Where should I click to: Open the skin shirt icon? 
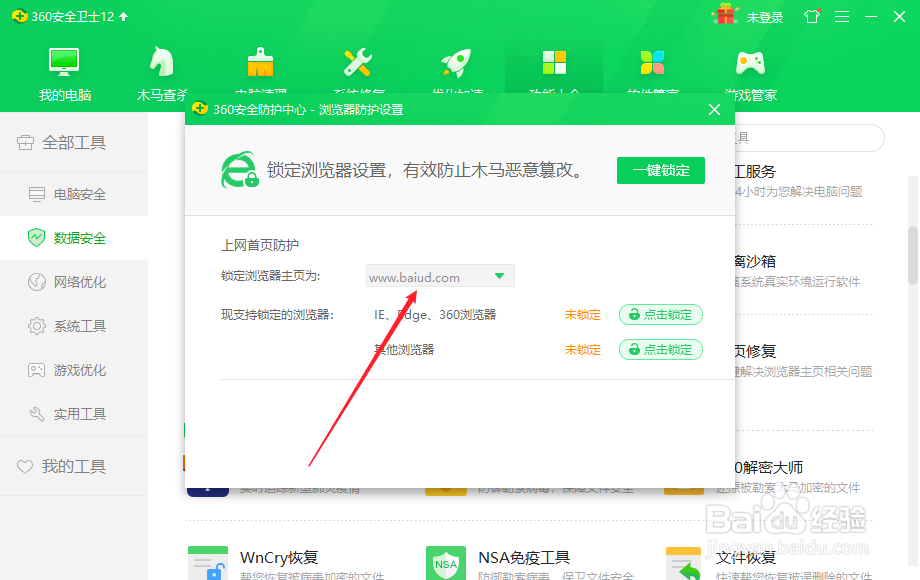812,16
